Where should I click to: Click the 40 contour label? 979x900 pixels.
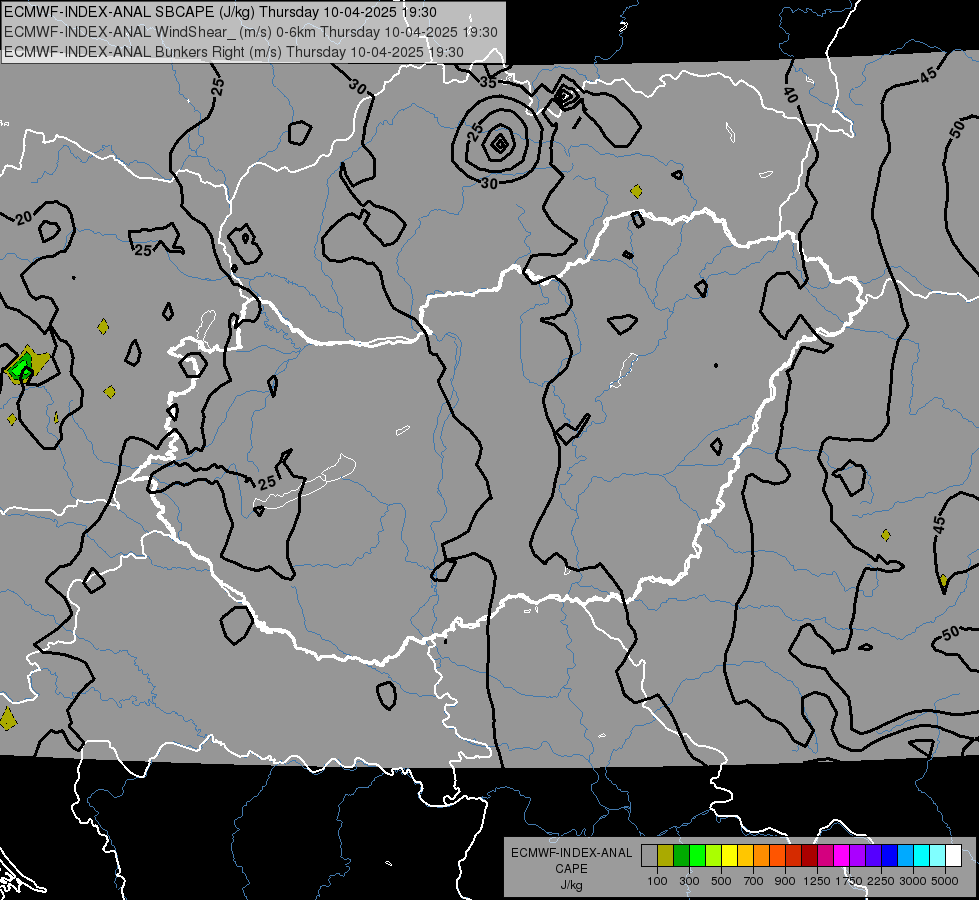pyautogui.click(x=790, y=95)
